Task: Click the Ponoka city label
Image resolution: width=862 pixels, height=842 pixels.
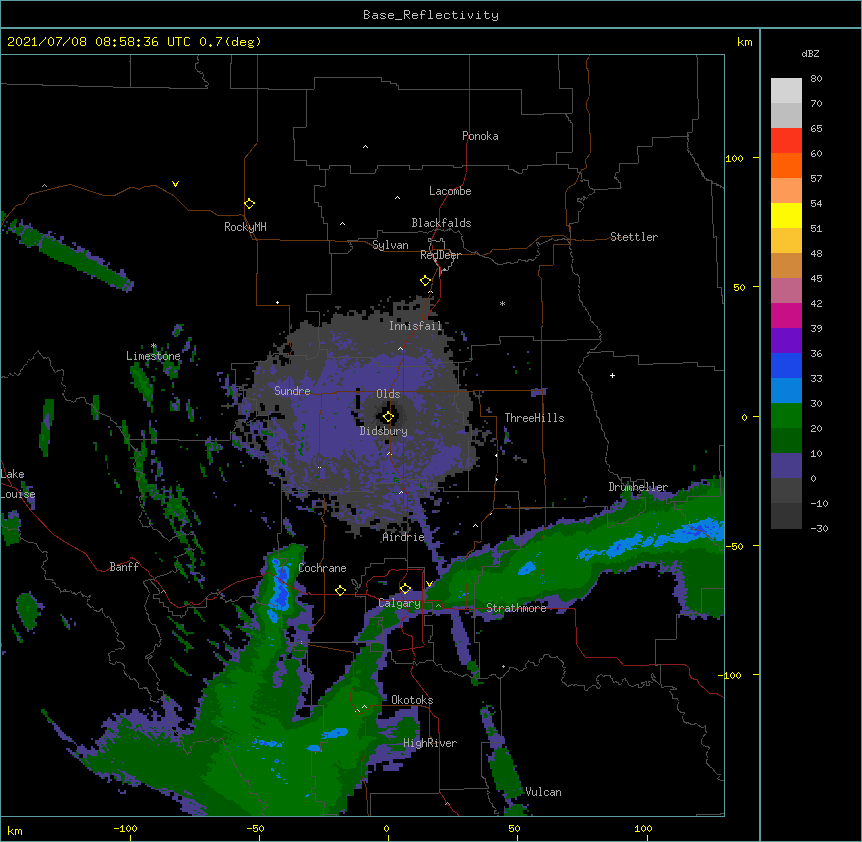Action: [x=480, y=136]
